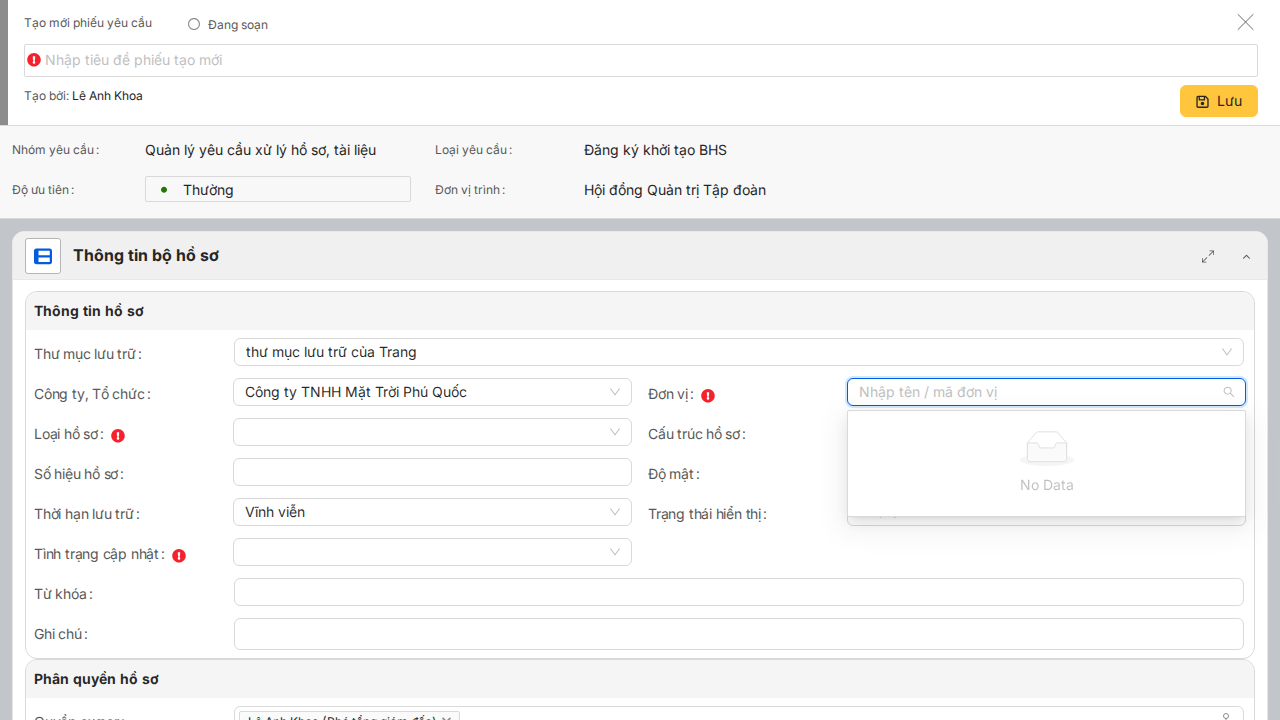
Task: Click the blue form icon beside Thông tin bộ hồ sơ
Action: pyautogui.click(x=43, y=256)
